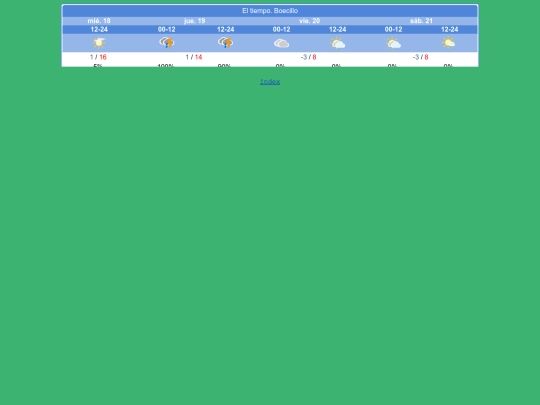This screenshot has width=540, height=405.
Task: Click the '1 / 14' temperature value
Action: point(194,57)
